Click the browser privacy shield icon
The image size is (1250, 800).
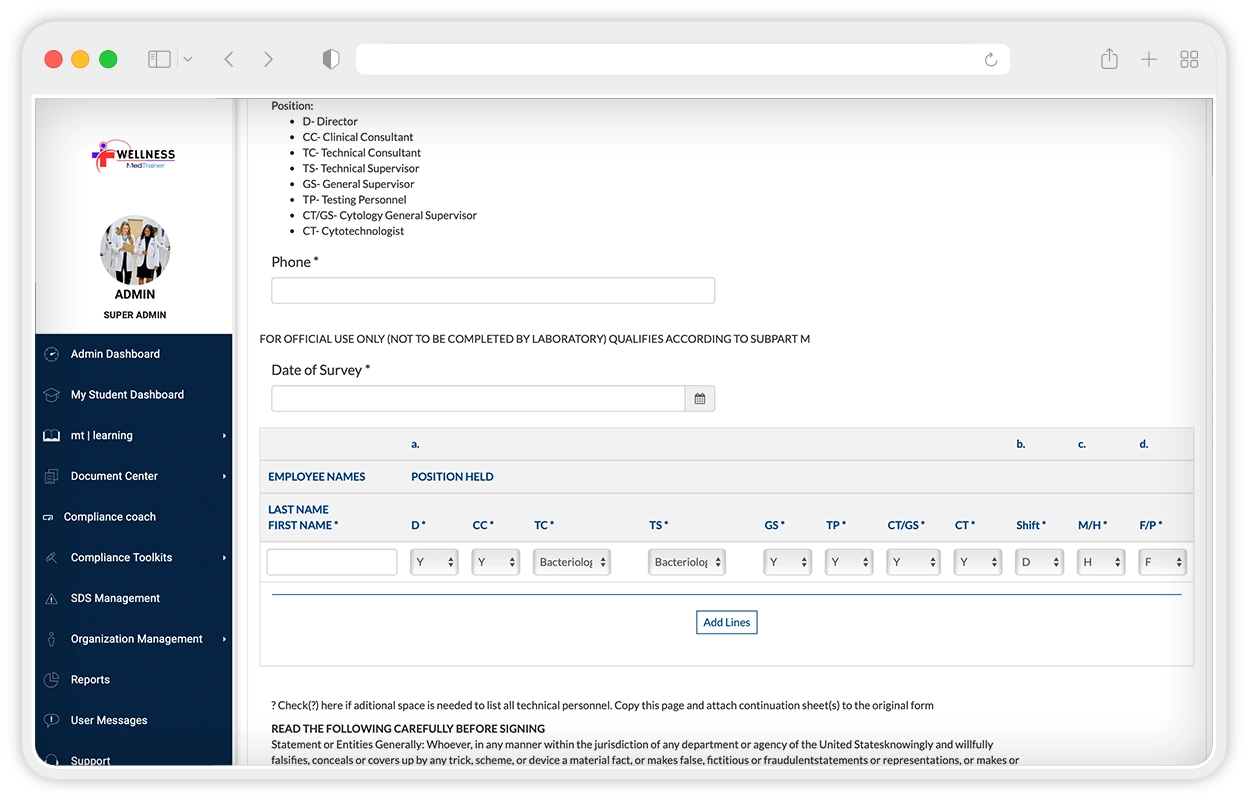tap(331, 60)
